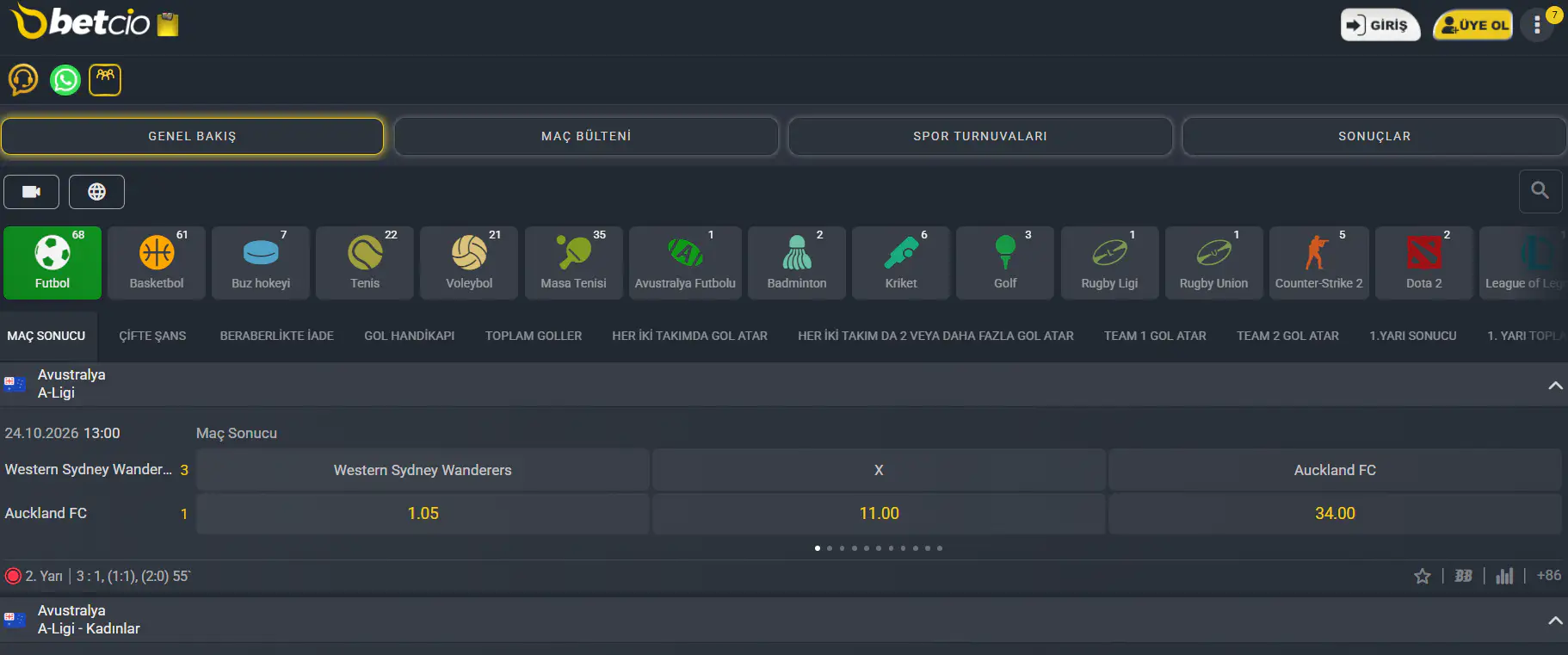This screenshot has height=655, width=1568.
Task: Collapse the Avustralya A-Ligi section
Action: coord(1555,385)
